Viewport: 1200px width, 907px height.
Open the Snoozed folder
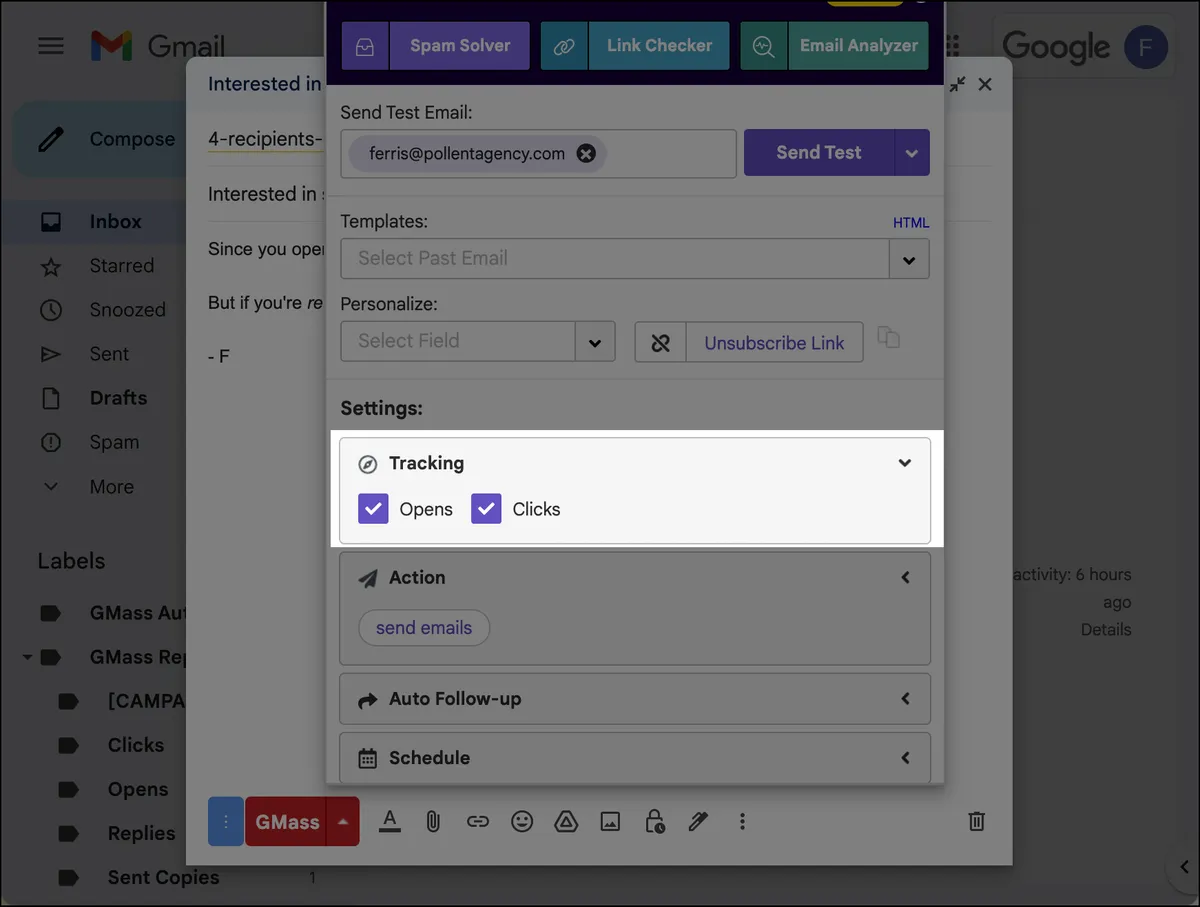pyautogui.click(x=127, y=310)
